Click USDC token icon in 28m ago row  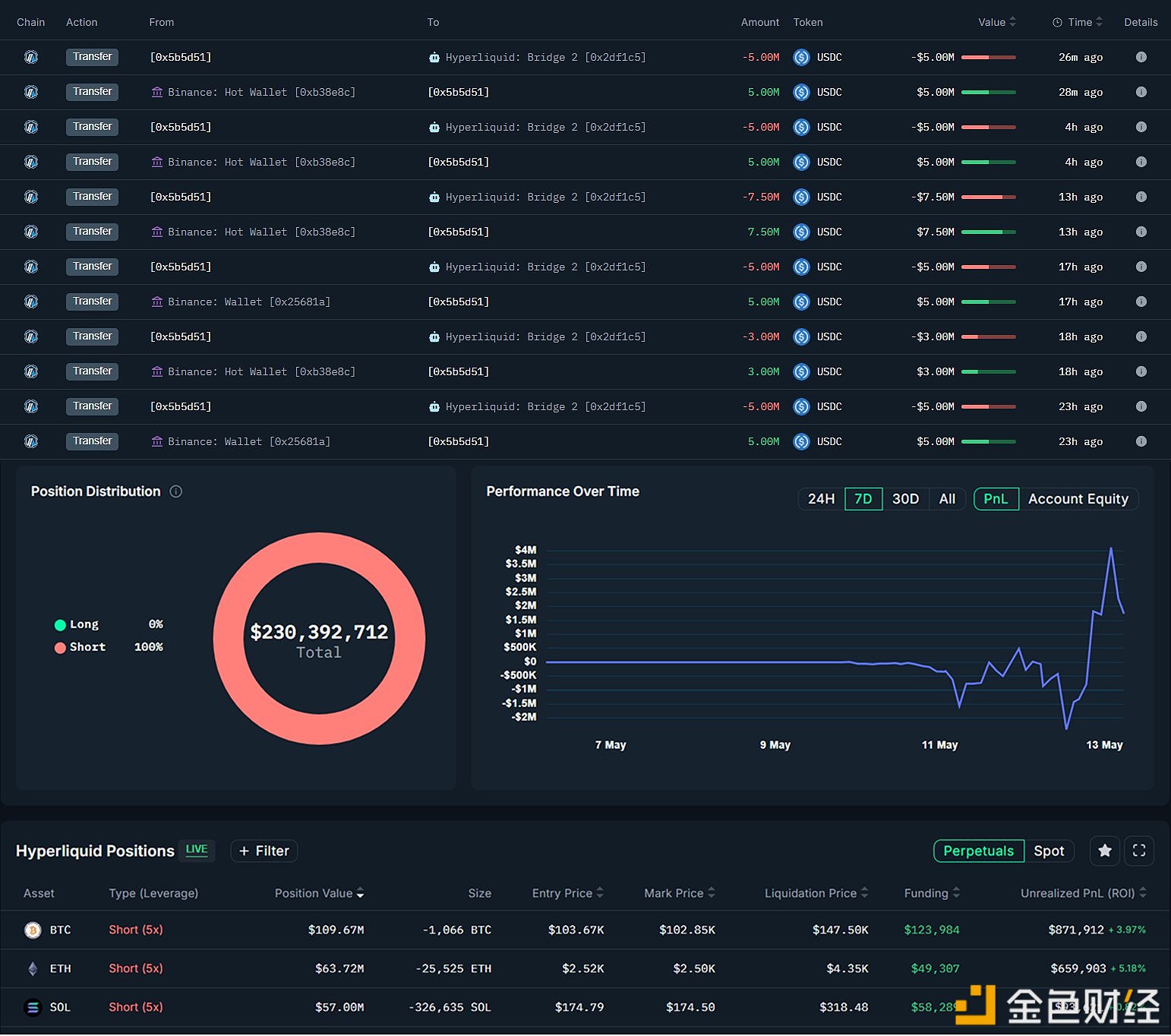801,92
